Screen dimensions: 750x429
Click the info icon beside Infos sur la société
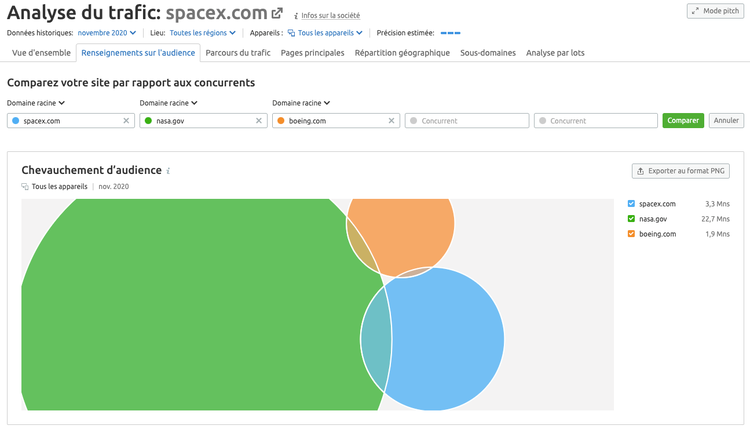pos(296,16)
